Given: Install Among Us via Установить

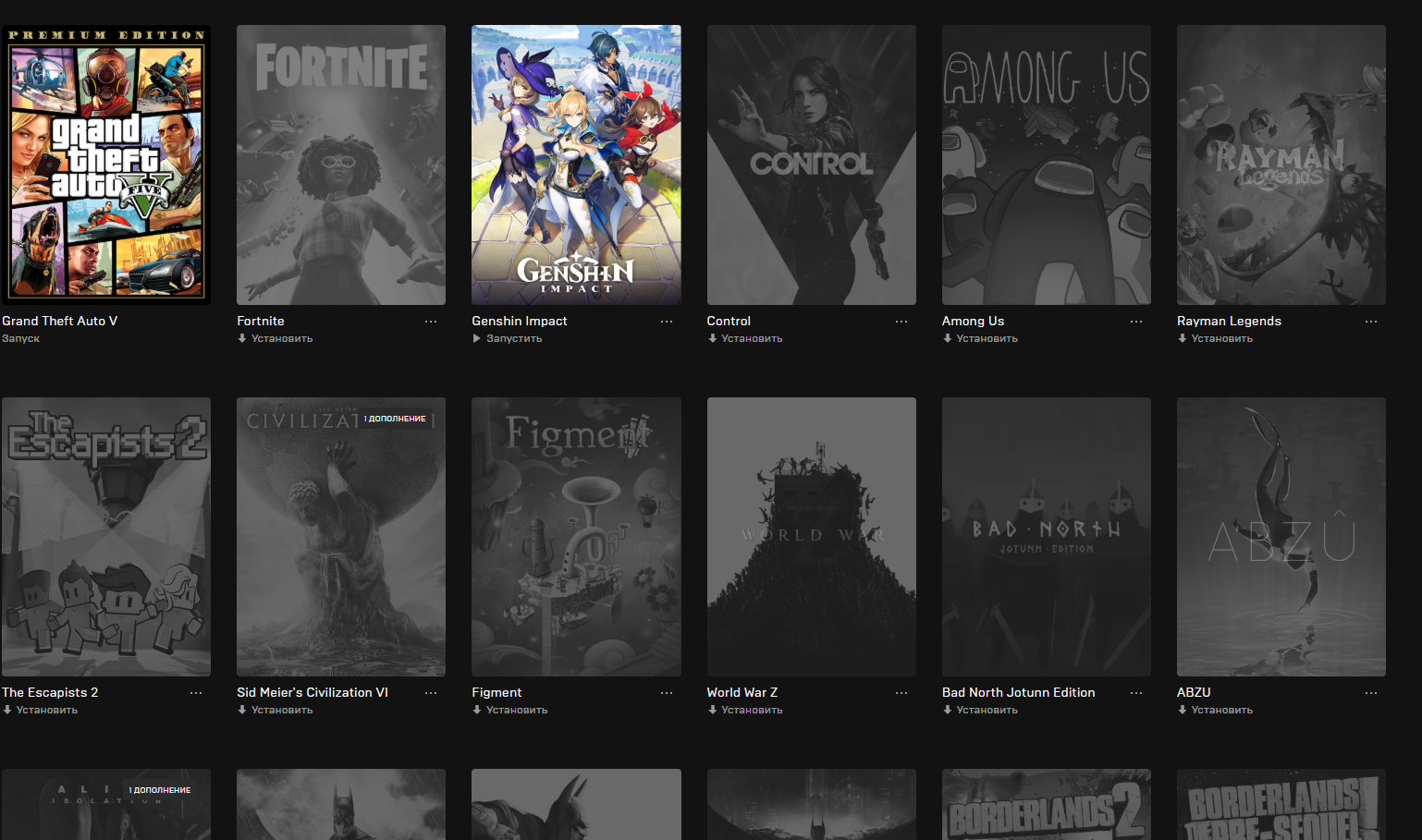Looking at the screenshot, I should point(980,339).
